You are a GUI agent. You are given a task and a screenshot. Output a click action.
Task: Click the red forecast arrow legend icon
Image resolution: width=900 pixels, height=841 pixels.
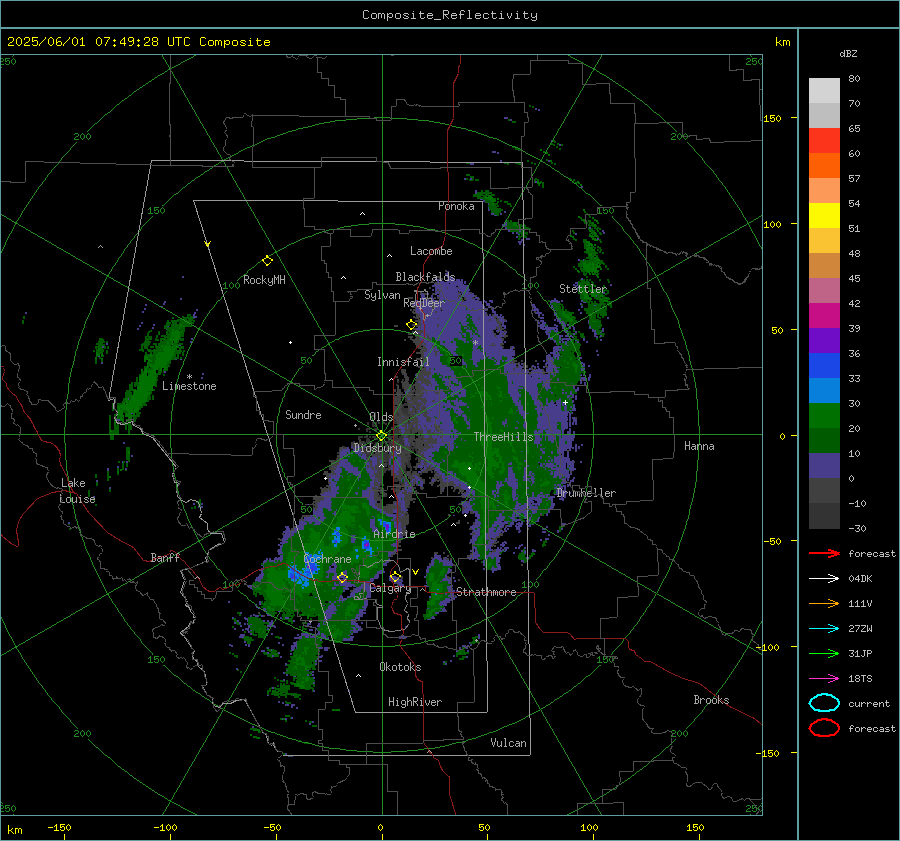[x=824, y=553]
